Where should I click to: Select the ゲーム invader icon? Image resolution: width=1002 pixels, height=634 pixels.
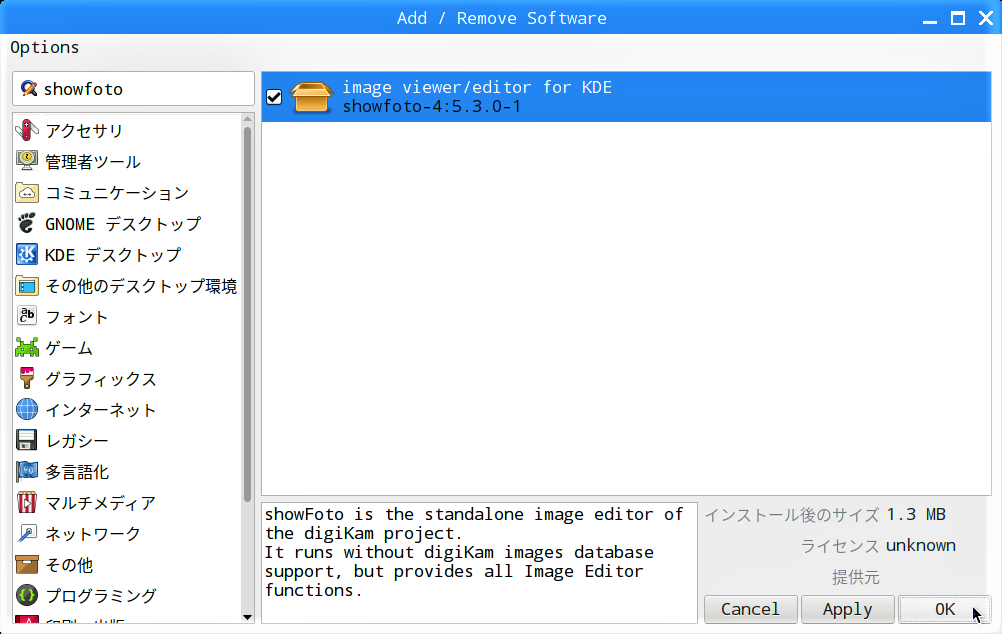27,347
